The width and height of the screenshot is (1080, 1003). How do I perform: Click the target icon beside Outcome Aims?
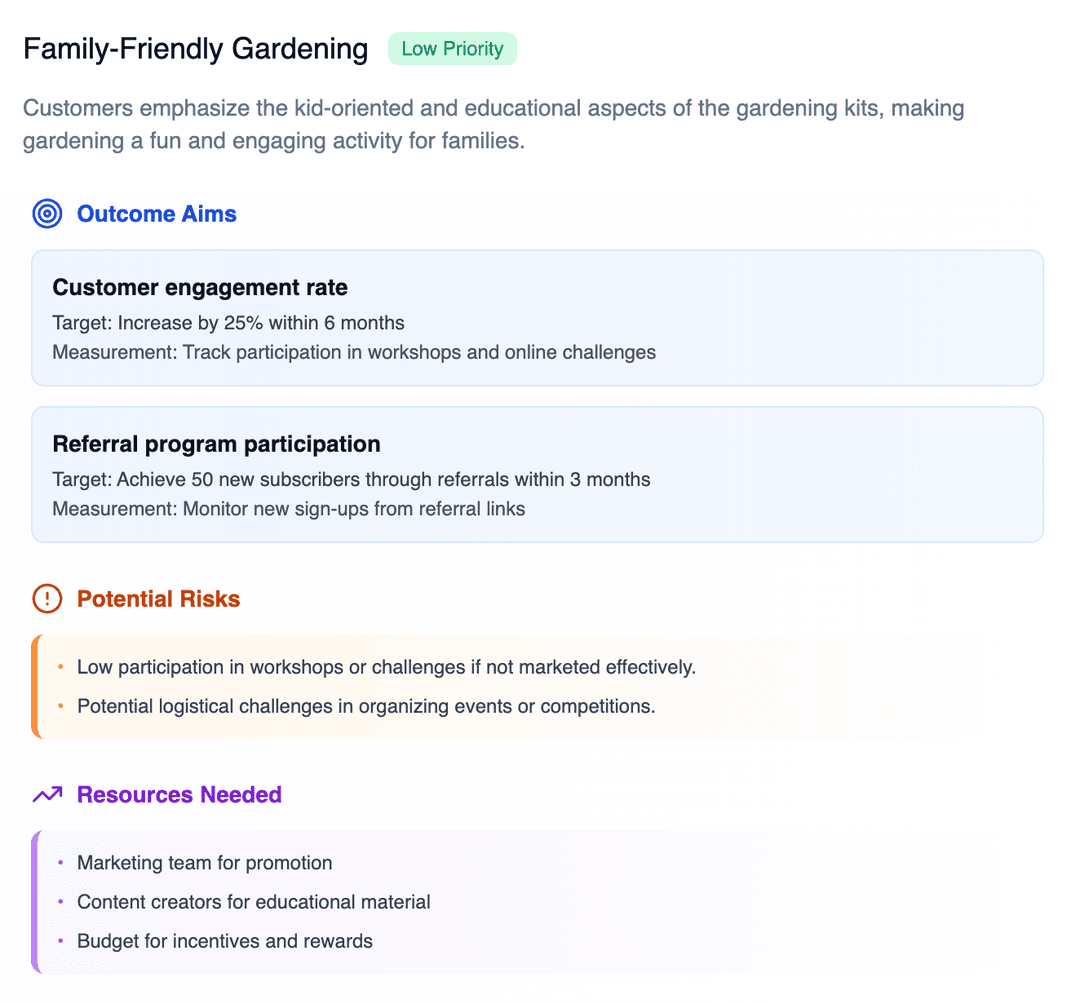(47, 214)
